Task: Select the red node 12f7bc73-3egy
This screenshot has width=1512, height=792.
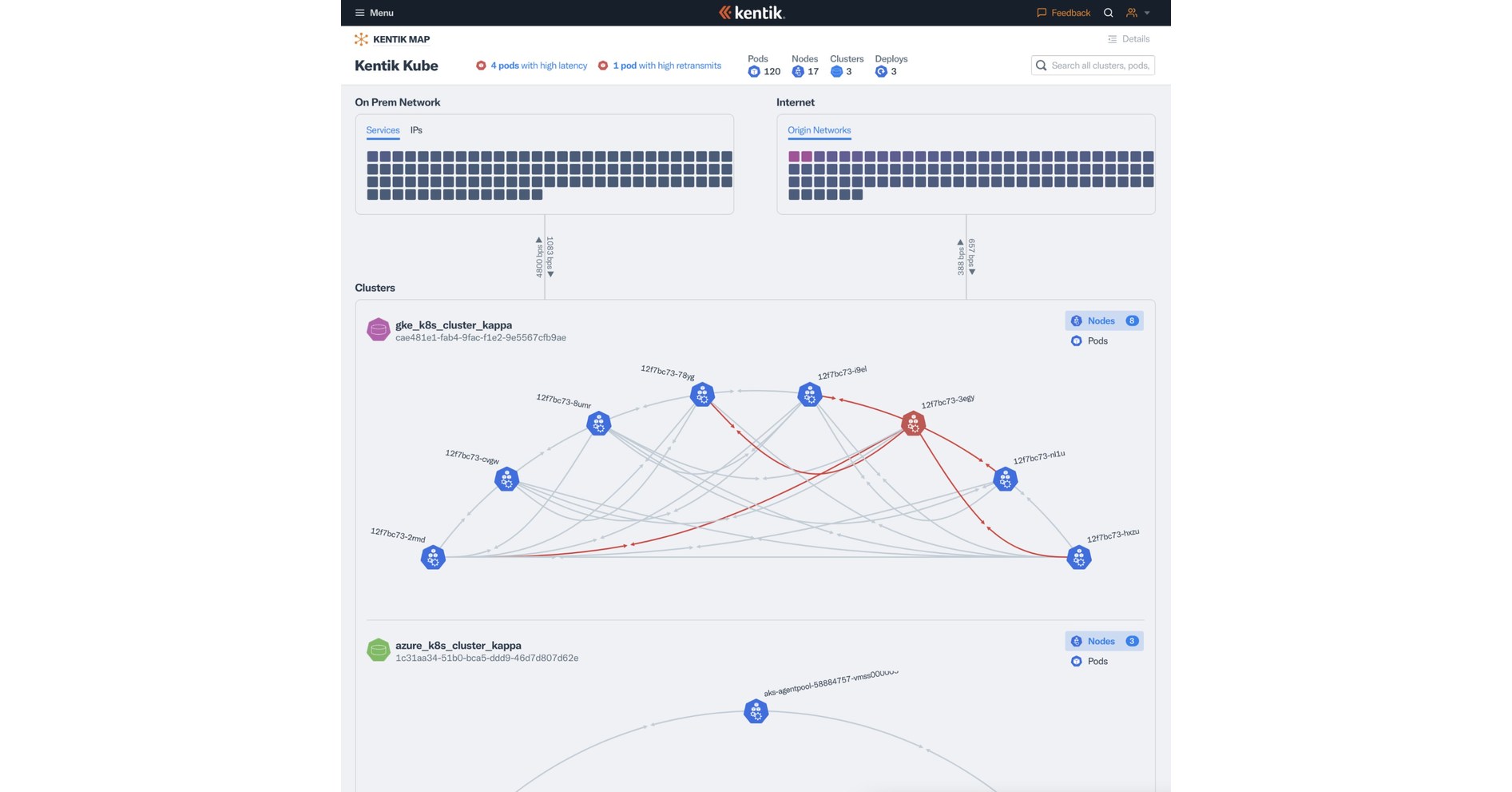Action: pos(913,424)
